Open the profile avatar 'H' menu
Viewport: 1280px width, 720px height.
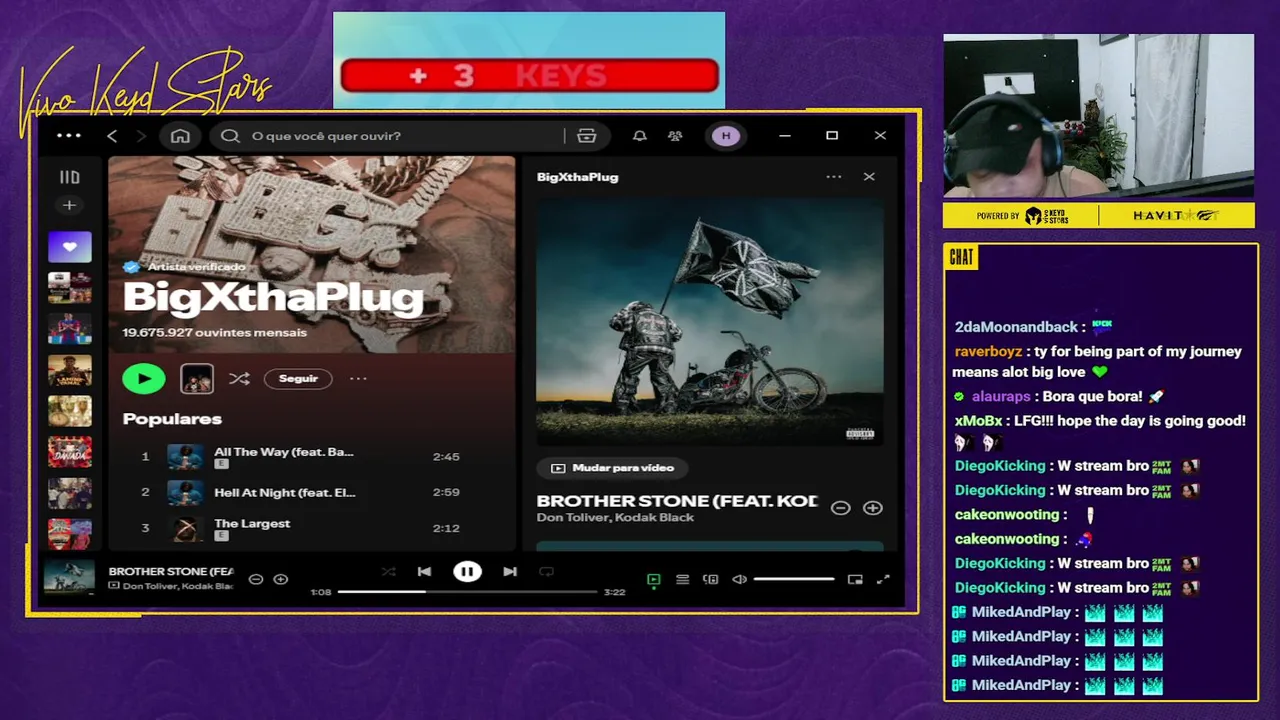(726, 136)
